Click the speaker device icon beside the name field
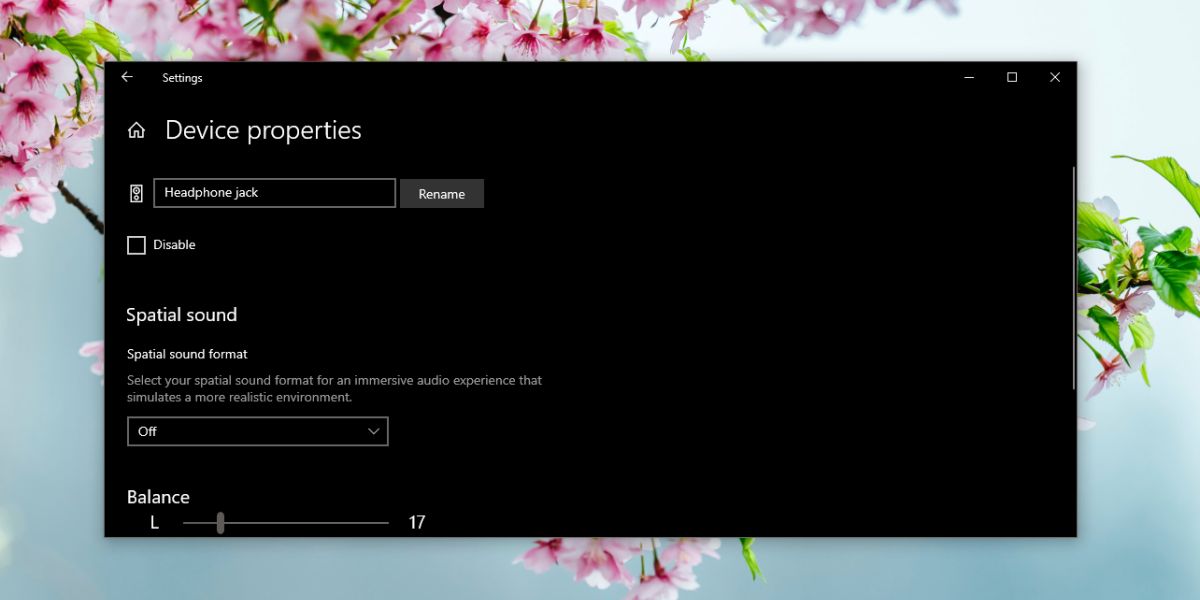 [x=137, y=193]
